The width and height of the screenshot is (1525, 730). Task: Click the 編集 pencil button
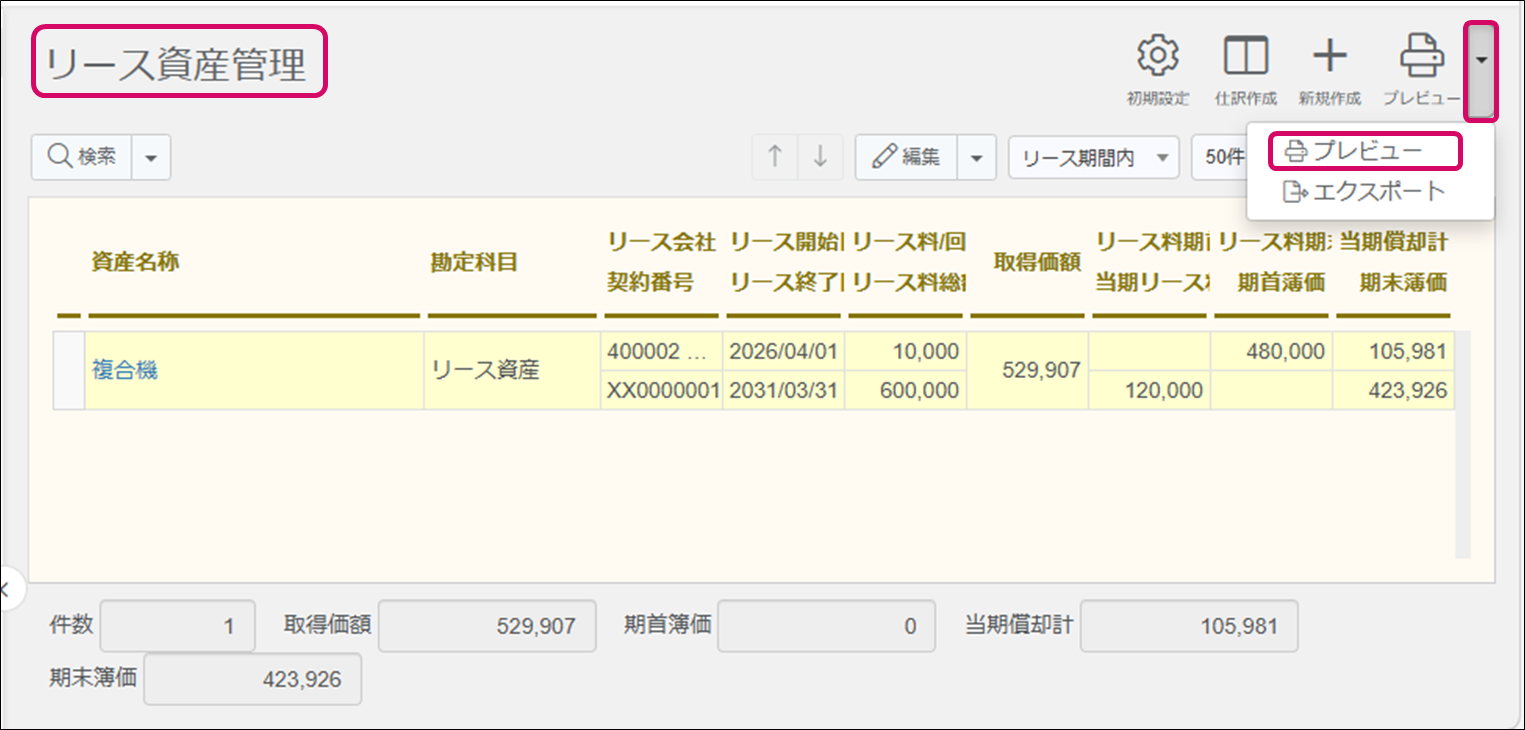point(906,157)
